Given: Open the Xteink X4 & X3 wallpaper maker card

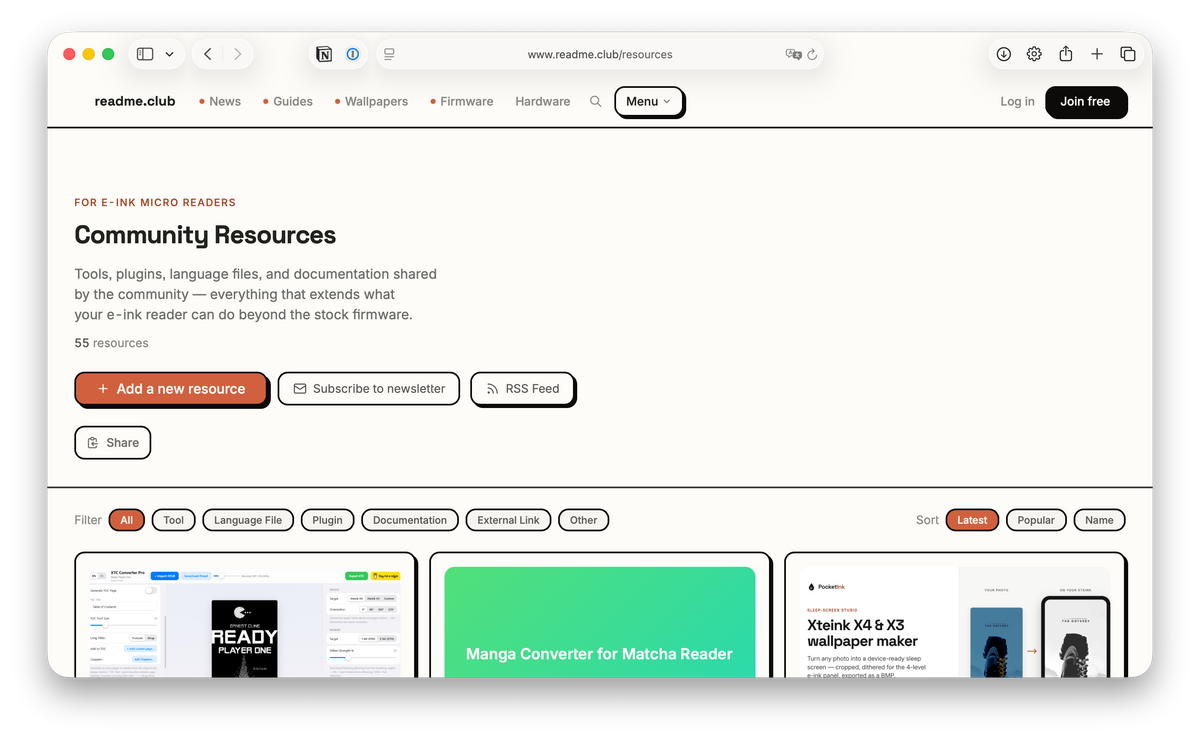Looking at the screenshot, I should coord(955,615).
